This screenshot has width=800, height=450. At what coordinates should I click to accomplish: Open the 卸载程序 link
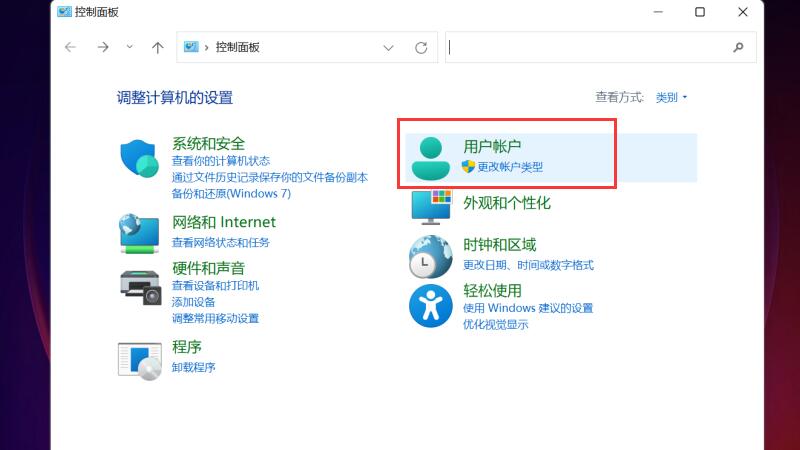[x=193, y=367]
